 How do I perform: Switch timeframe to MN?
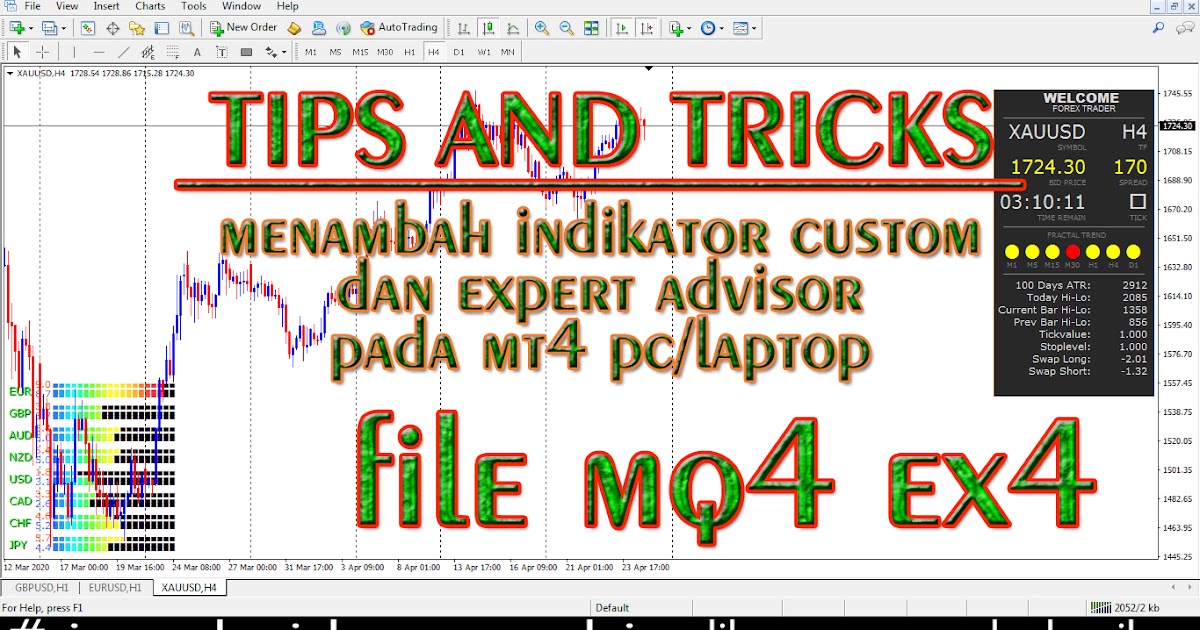(x=508, y=52)
